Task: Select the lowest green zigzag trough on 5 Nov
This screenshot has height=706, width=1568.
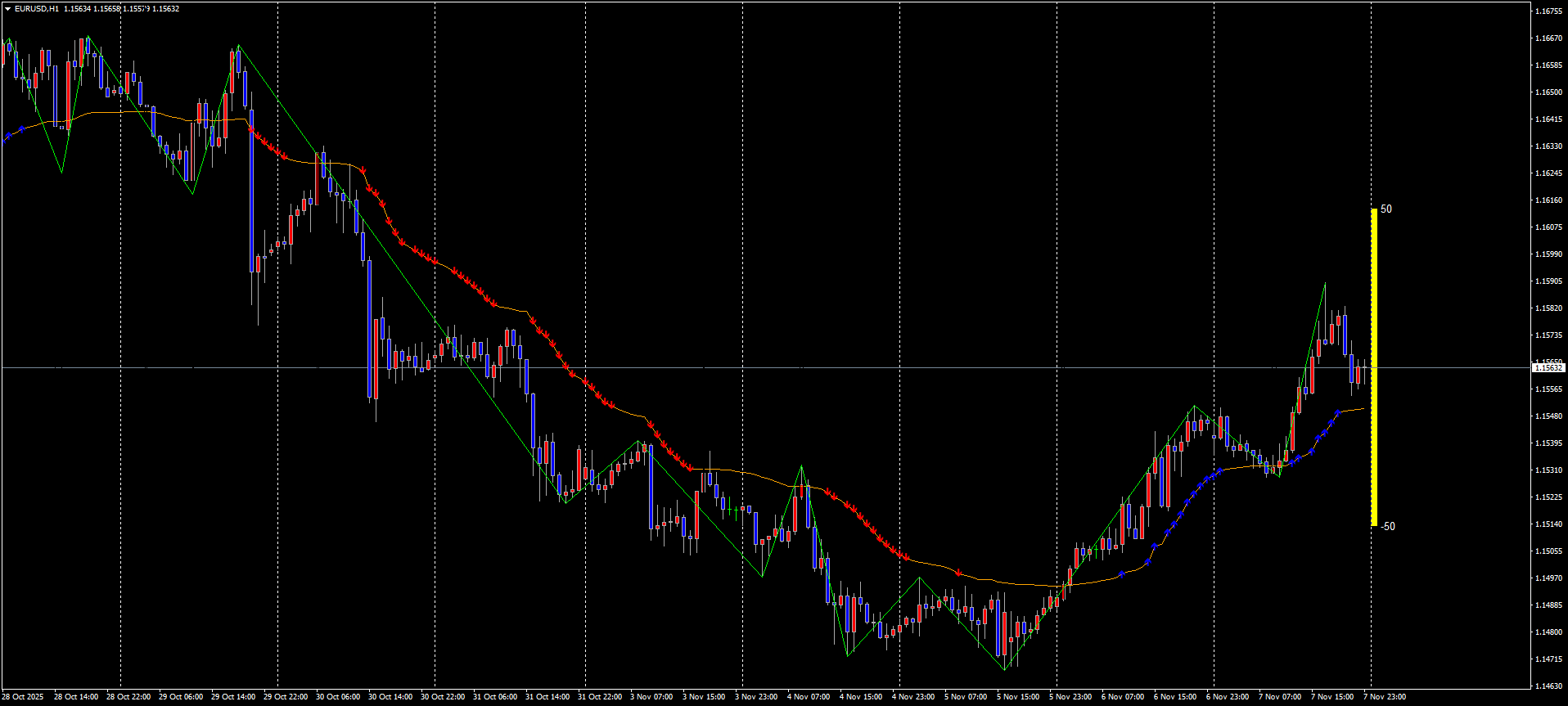Action: pos(1005,670)
